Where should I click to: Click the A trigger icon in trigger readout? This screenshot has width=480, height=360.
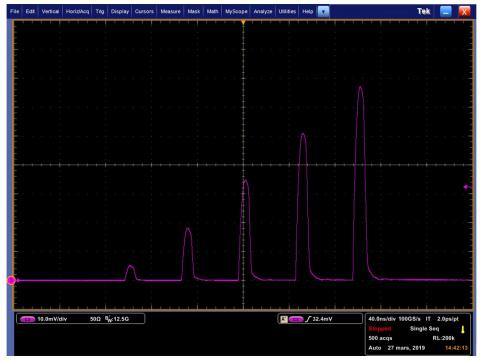click(284, 319)
